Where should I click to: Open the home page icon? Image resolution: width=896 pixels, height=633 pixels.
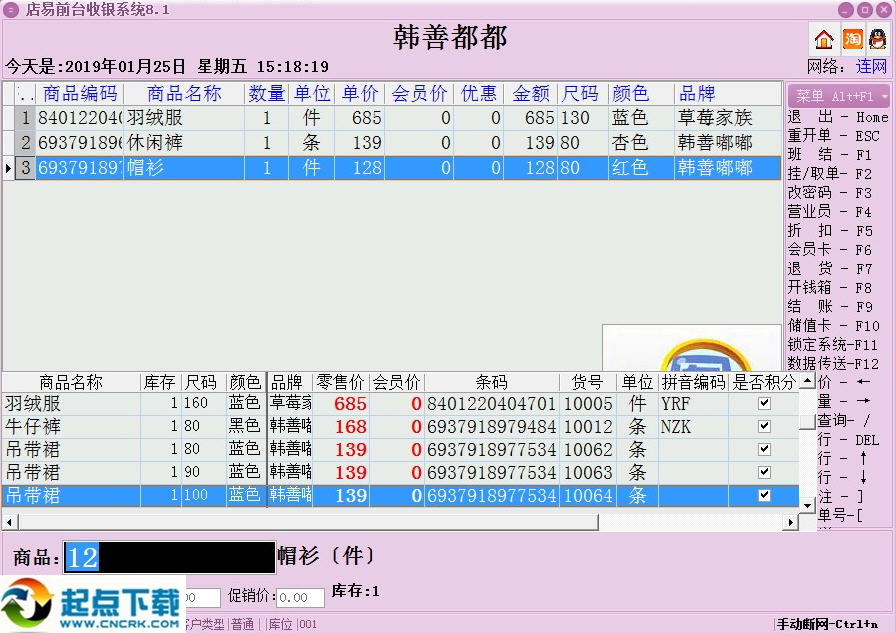pos(823,39)
